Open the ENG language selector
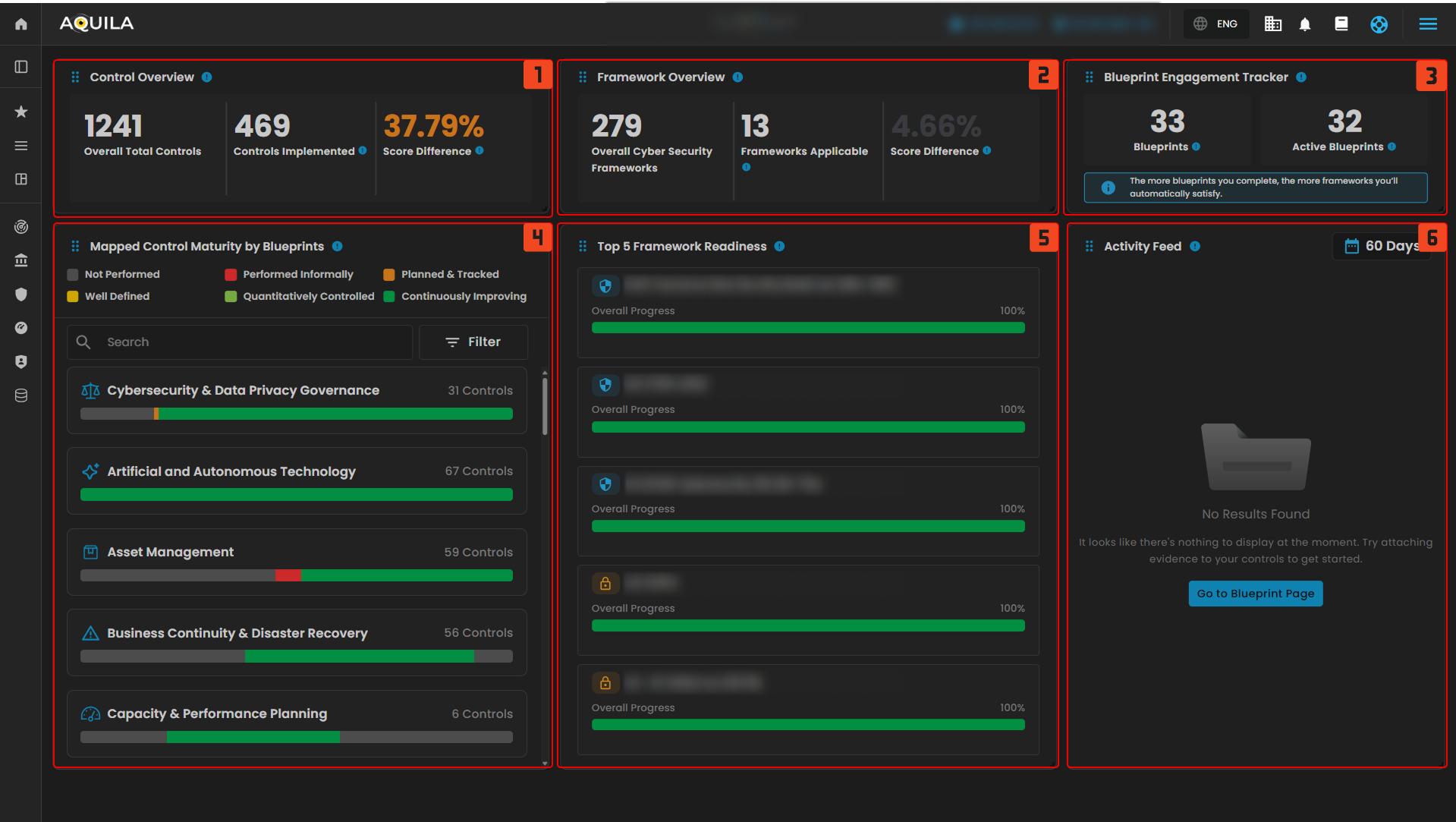The image size is (1456, 822). click(x=1215, y=24)
